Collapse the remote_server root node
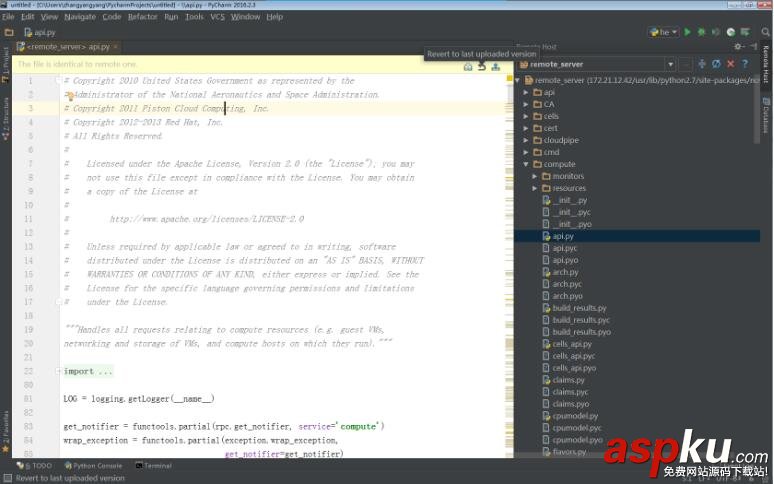The height and width of the screenshot is (484, 774). pyautogui.click(x=517, y=80)
